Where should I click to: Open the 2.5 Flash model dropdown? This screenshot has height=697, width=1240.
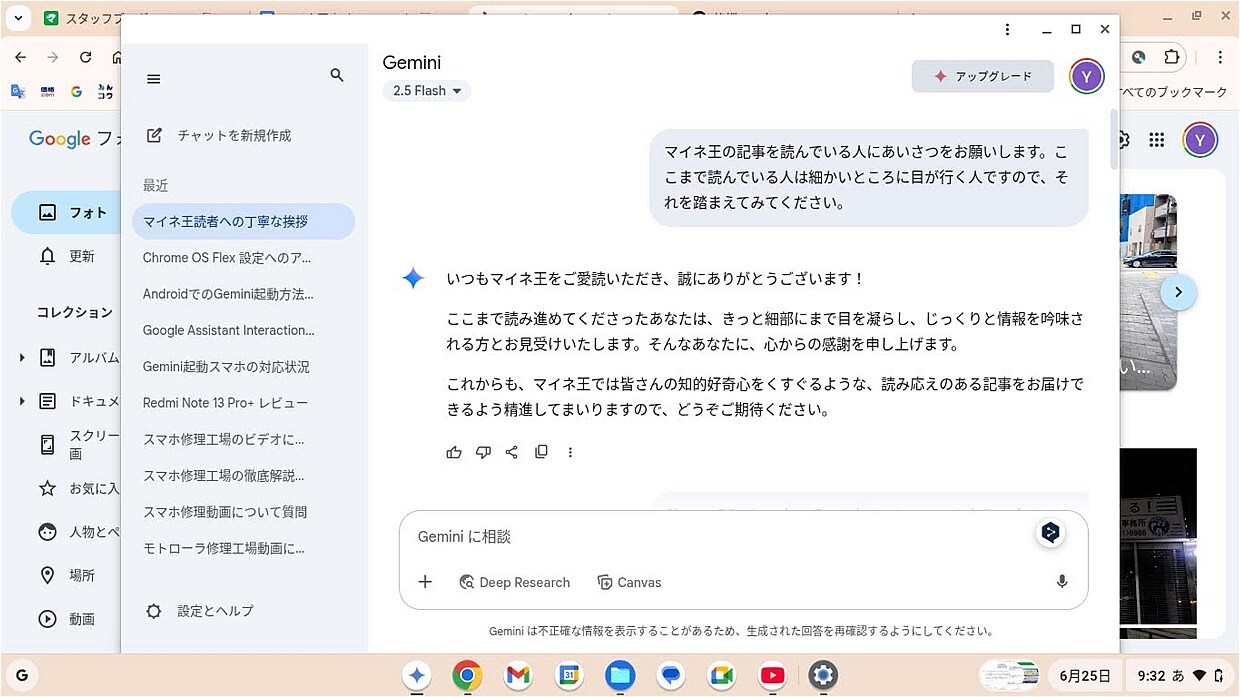427,91
